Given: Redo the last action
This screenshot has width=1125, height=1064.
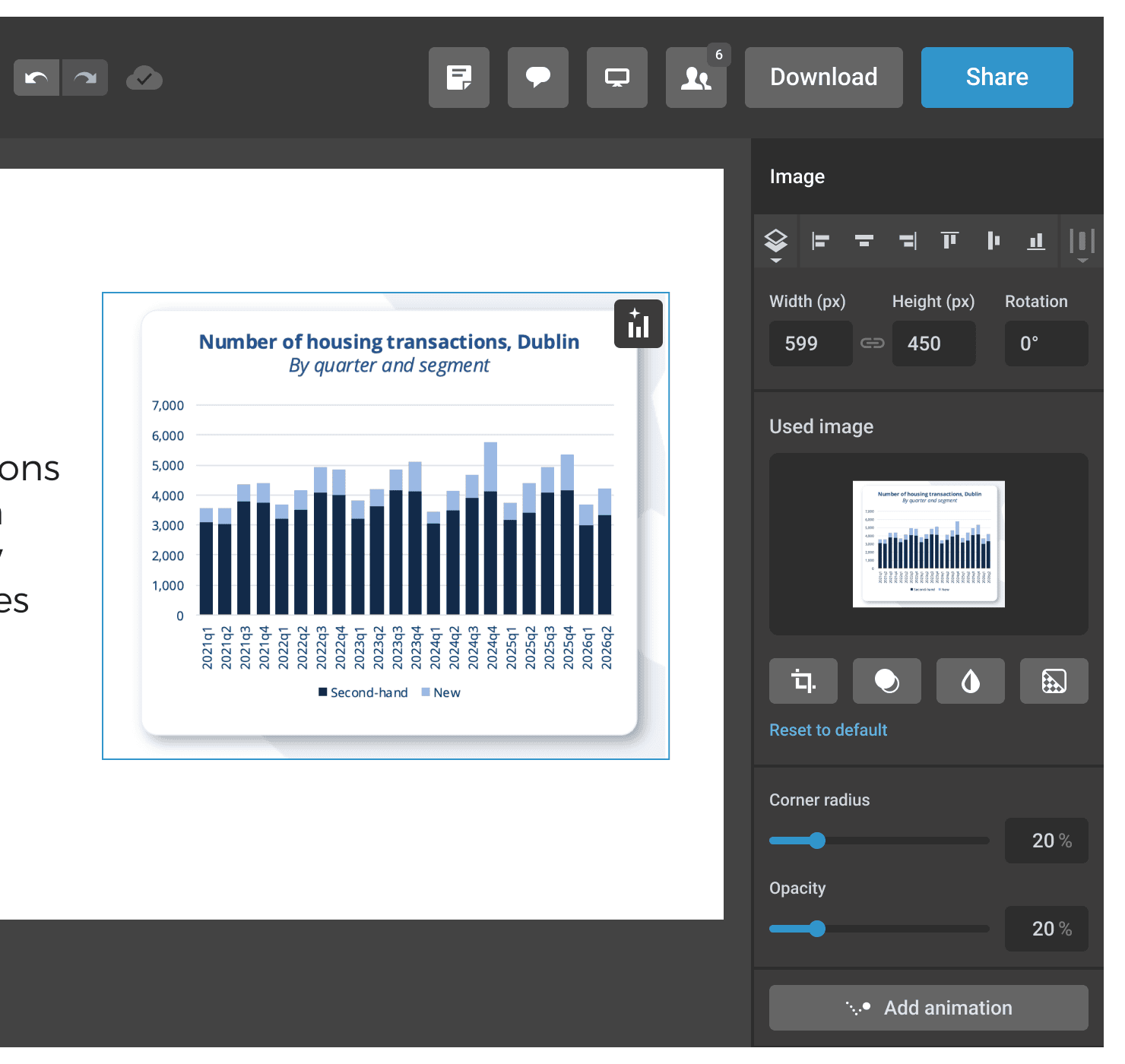Looking at the screenshot, I should [x=85, y=78].
